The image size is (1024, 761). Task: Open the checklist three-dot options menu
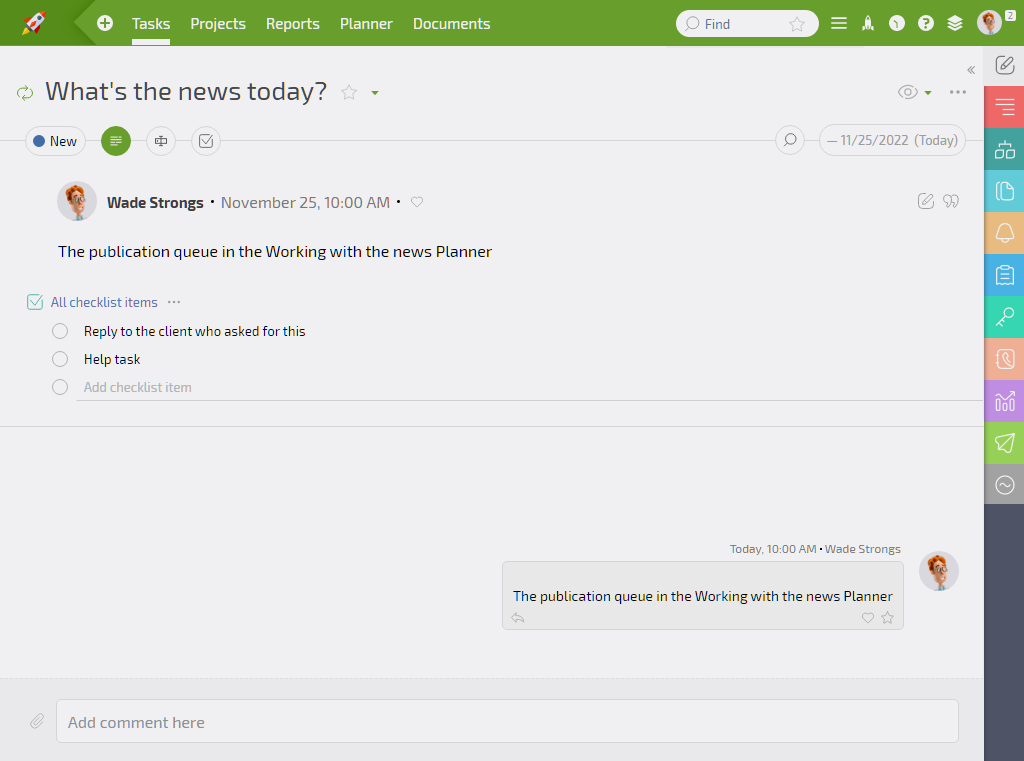click(x=174, y=302)
